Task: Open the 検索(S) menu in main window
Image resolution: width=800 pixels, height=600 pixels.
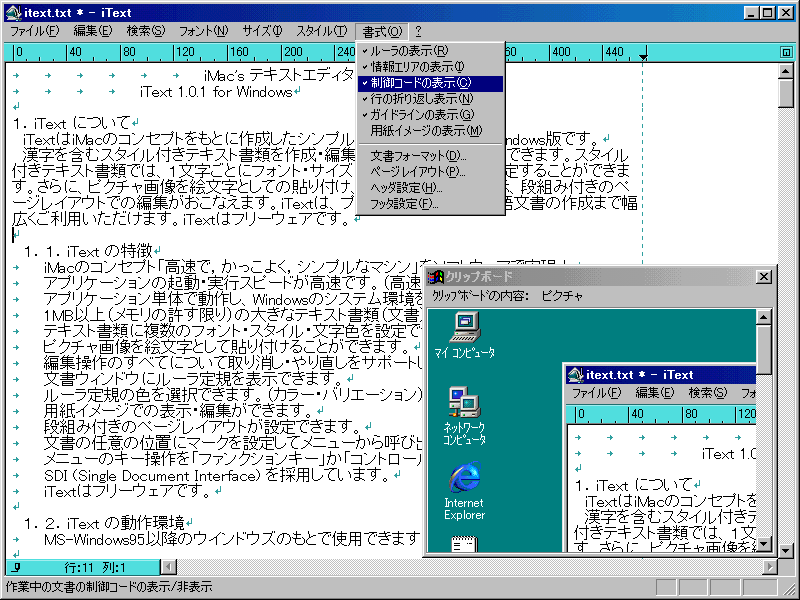Action: click(146, 31)
